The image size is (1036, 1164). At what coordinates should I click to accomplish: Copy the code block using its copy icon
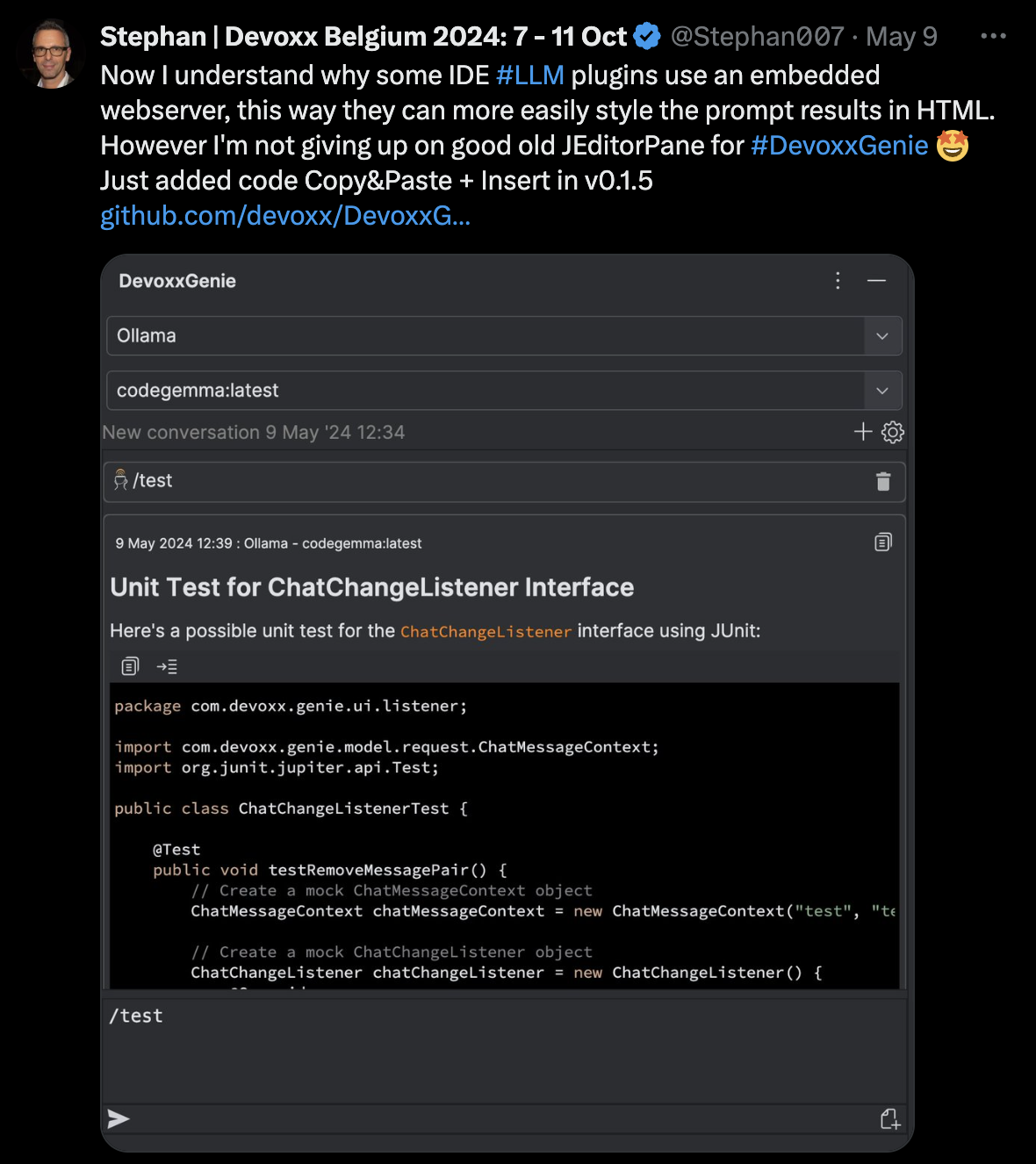click(130, 666)
